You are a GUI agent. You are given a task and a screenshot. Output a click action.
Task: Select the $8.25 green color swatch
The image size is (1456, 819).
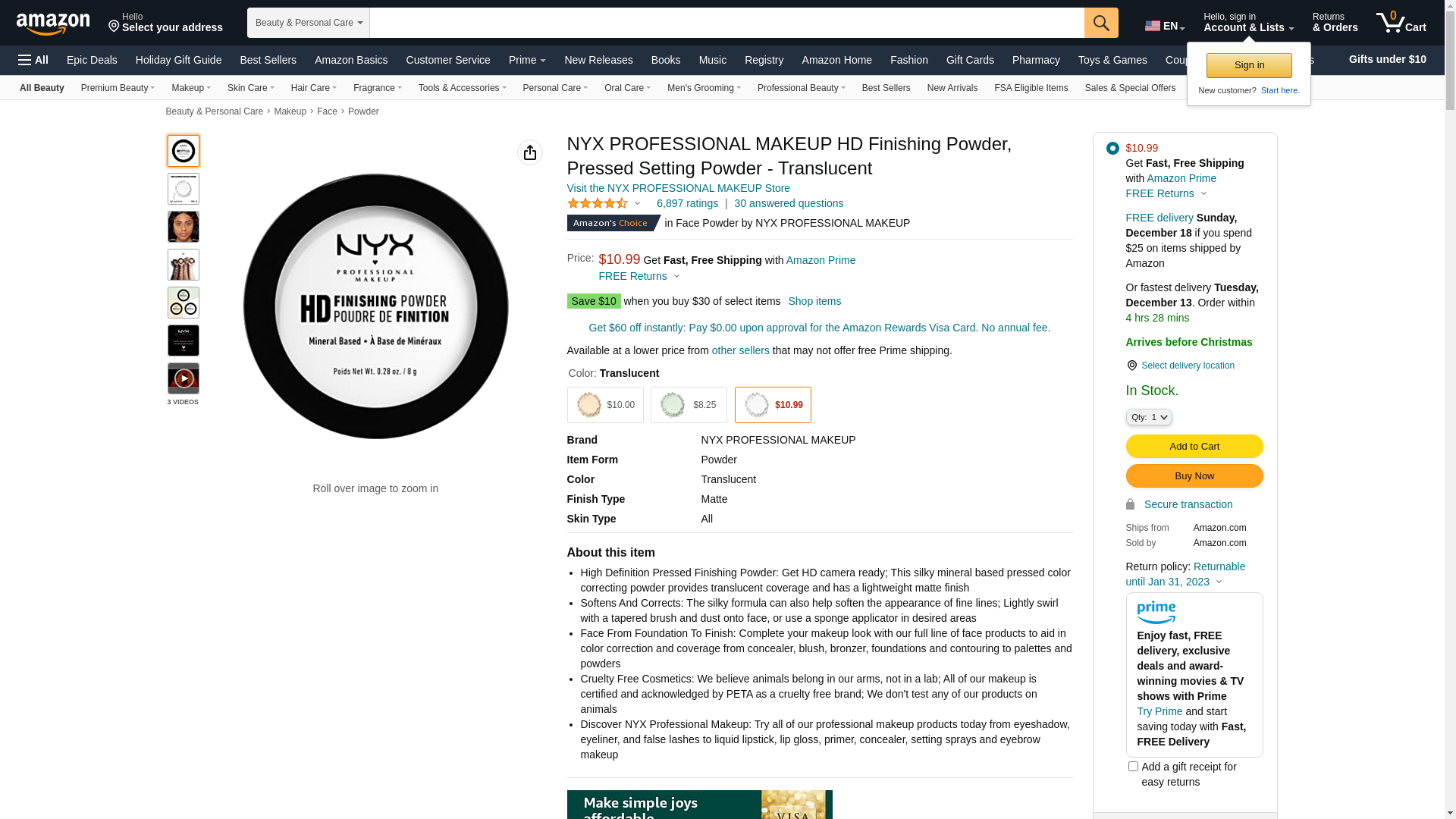pyautogui.click(x=689, y=405)
